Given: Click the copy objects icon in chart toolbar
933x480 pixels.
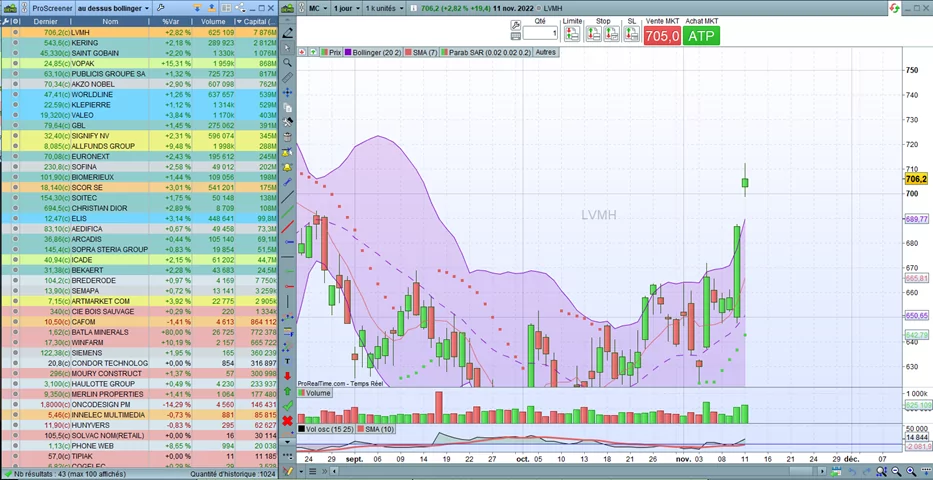Looking at the screenshot, I should [x=288, y=108].
